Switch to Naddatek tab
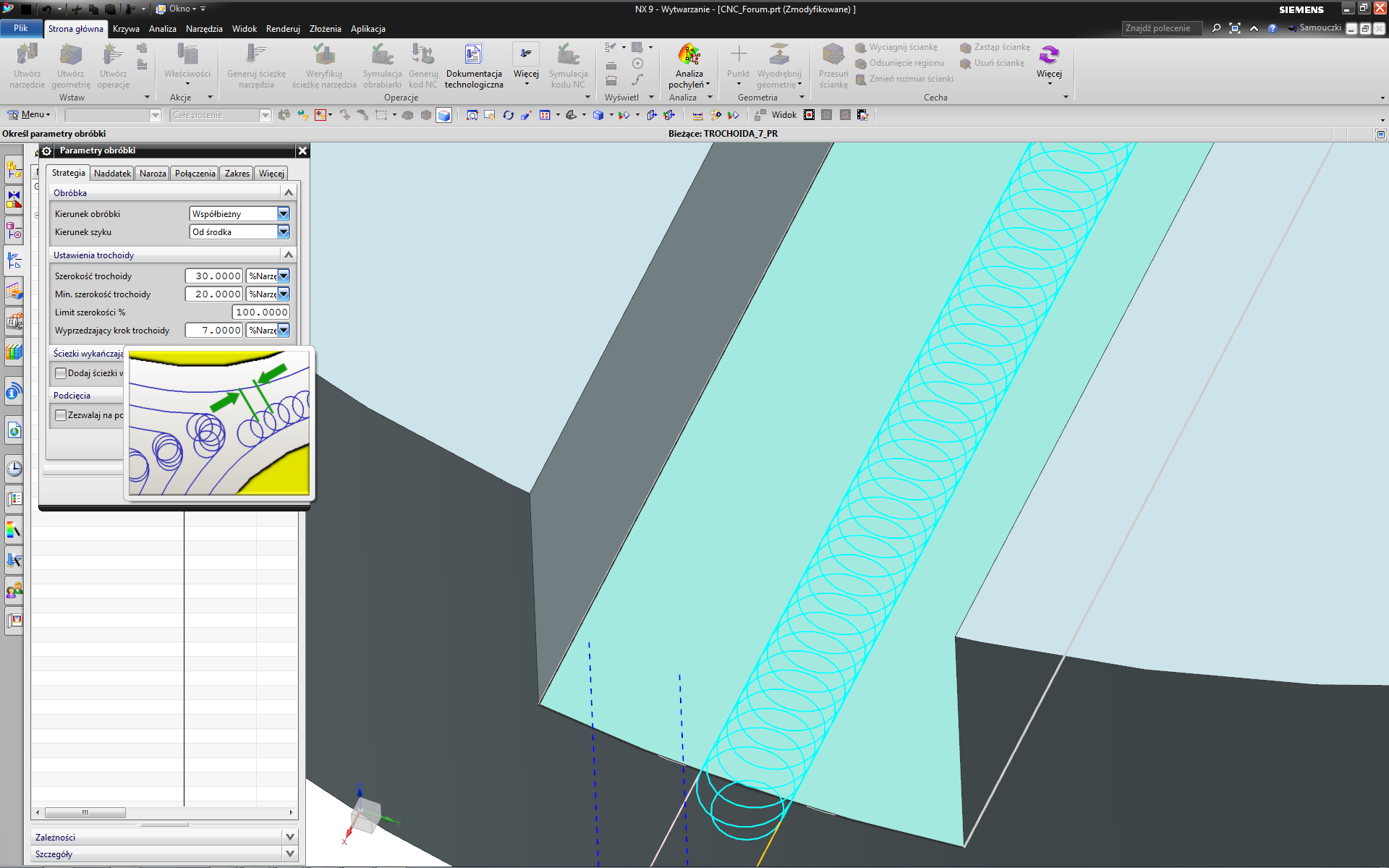Viewport: 1389px width, 868px height. 112,174
